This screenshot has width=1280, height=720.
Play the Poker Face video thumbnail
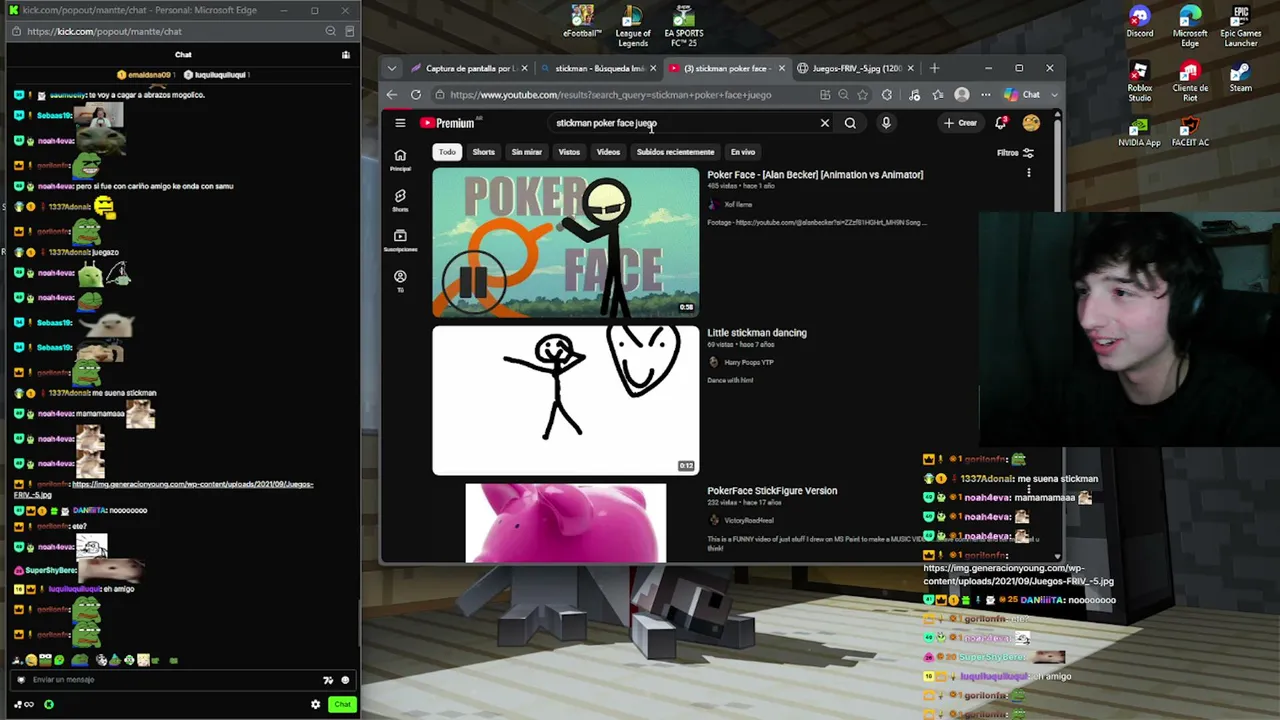[x=566, y=242]
